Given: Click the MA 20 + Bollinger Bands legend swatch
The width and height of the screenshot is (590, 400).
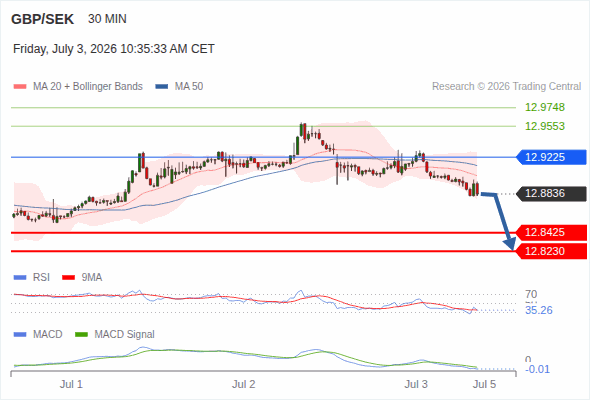Looking at the screenshot, I should [x=20, y=87].
